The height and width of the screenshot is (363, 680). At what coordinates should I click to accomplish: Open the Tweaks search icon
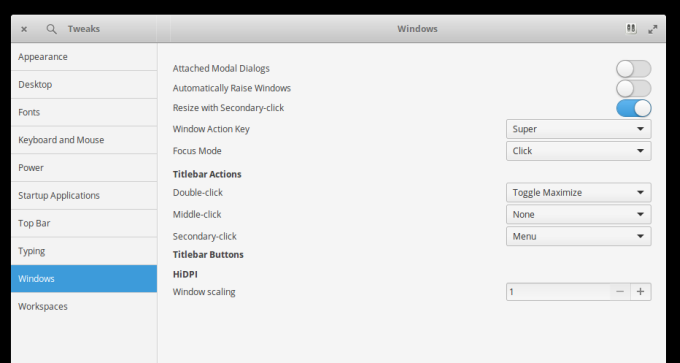coord(51,29)
